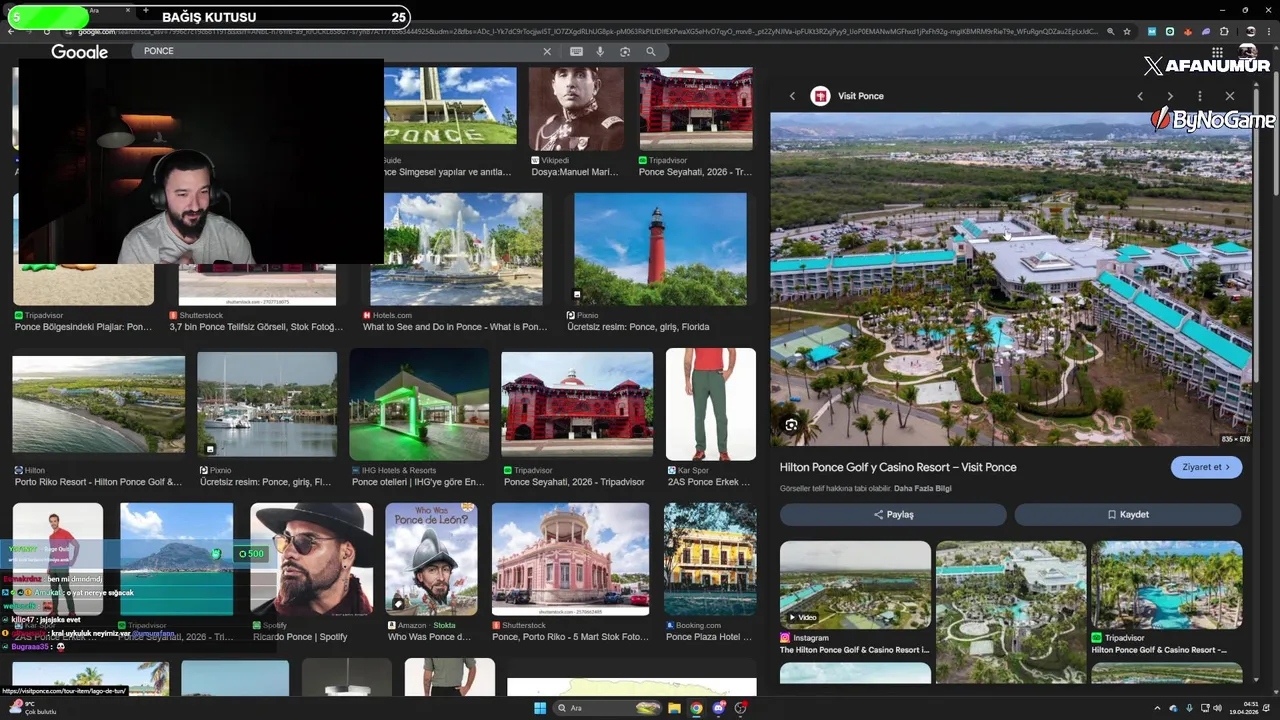The image size is (1280, 720).
Task: Open the What to See and Do in Ponce link
Action: point(455,327)
